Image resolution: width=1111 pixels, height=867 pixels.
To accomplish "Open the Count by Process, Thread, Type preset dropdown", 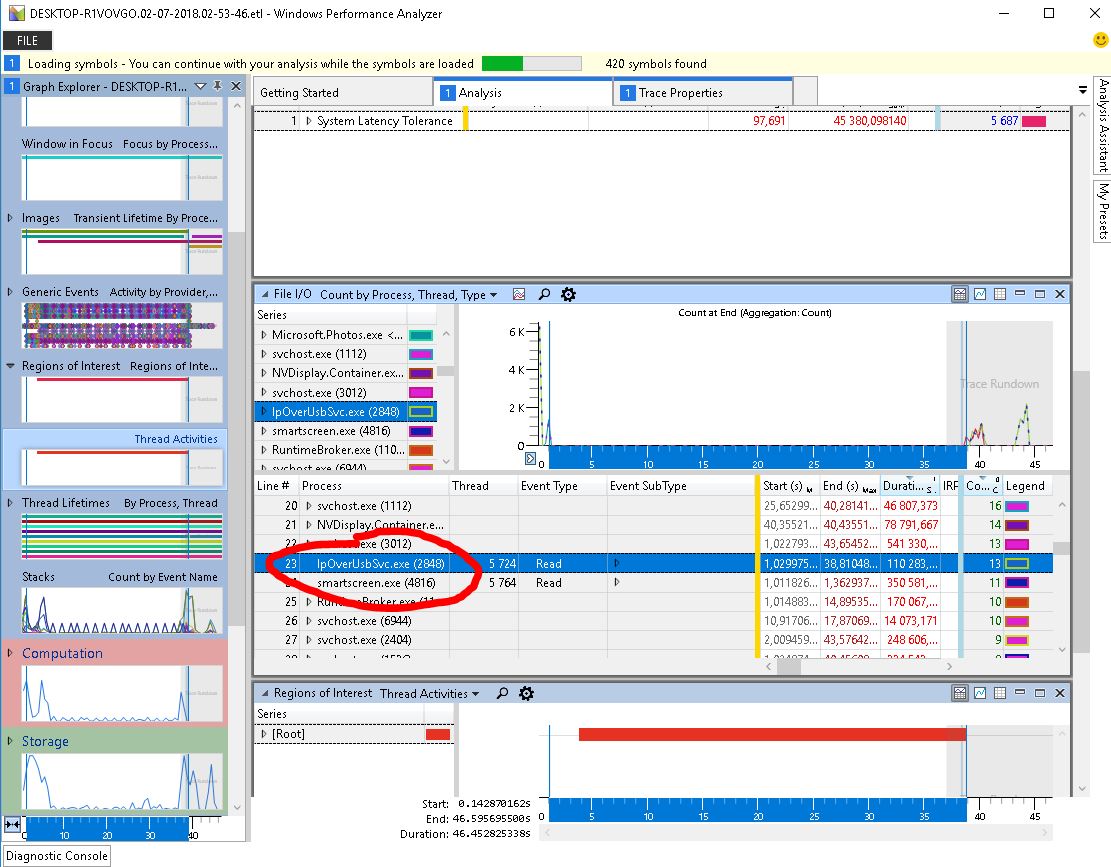I will coord(493,295).
